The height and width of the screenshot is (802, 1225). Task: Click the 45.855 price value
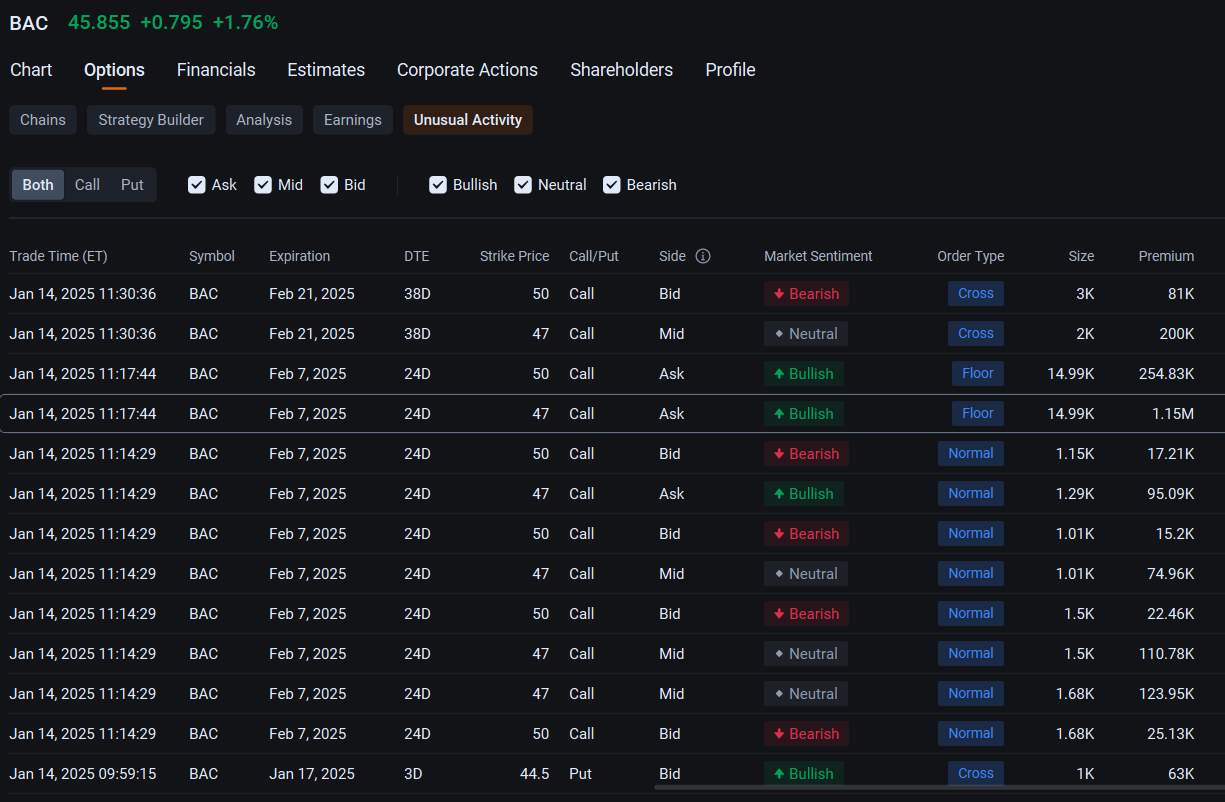[x=99, y=22]
